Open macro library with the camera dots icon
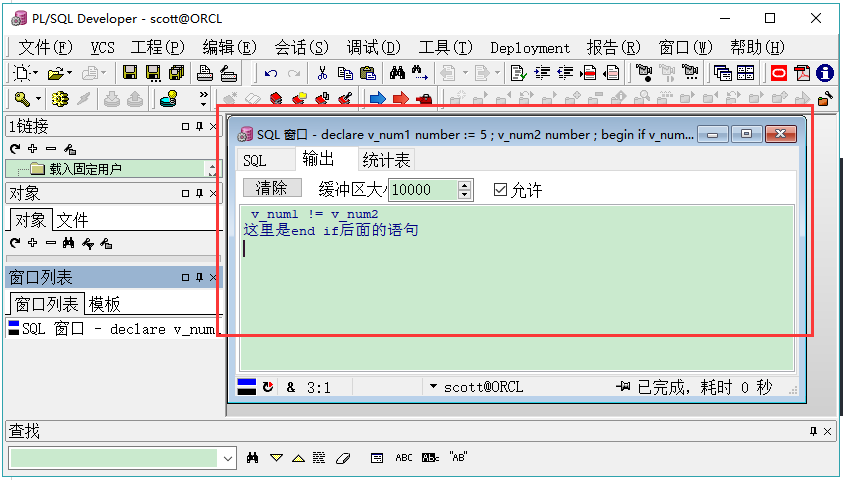 click(690, 72)
